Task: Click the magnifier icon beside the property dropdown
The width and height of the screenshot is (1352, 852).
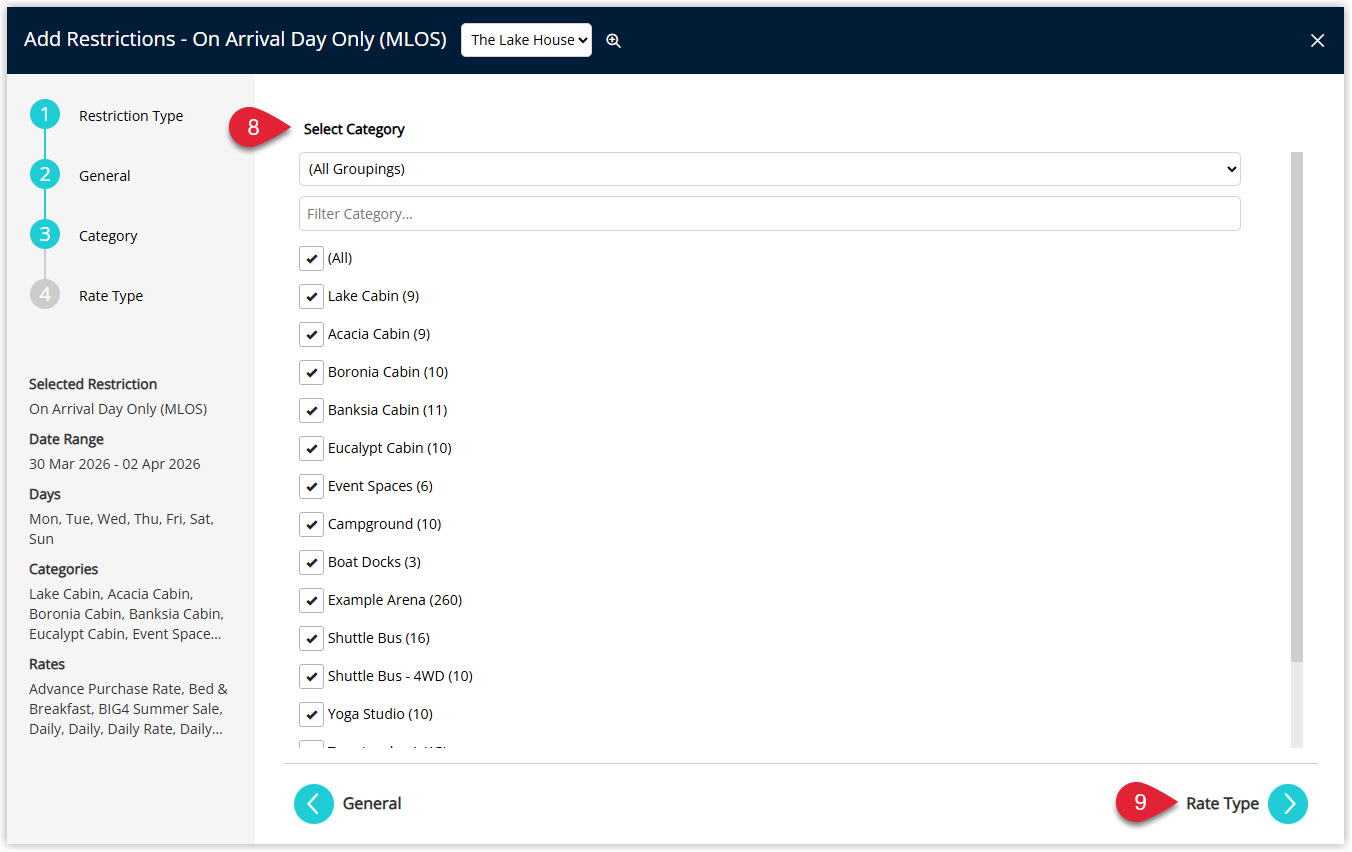Action: tap(614, 40)
